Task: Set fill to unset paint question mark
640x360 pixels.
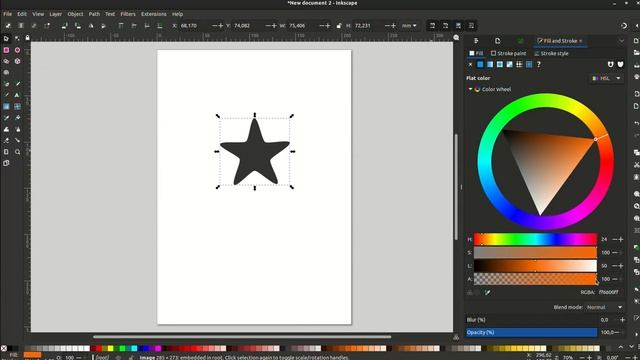Action: coord(539,64)
